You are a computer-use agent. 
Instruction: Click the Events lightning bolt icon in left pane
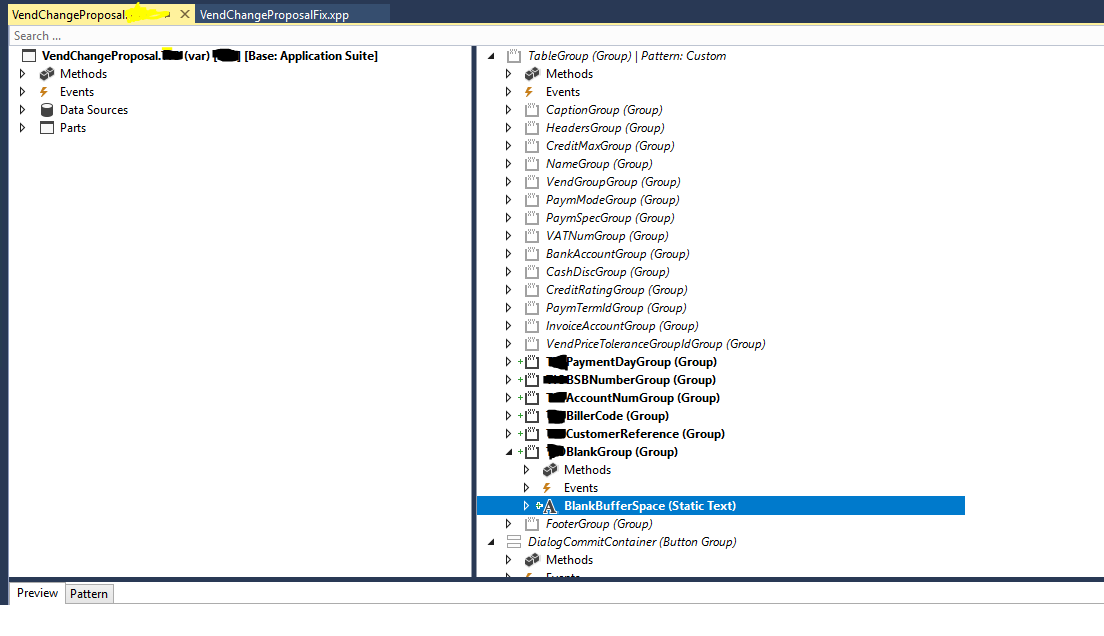[45, 92]
